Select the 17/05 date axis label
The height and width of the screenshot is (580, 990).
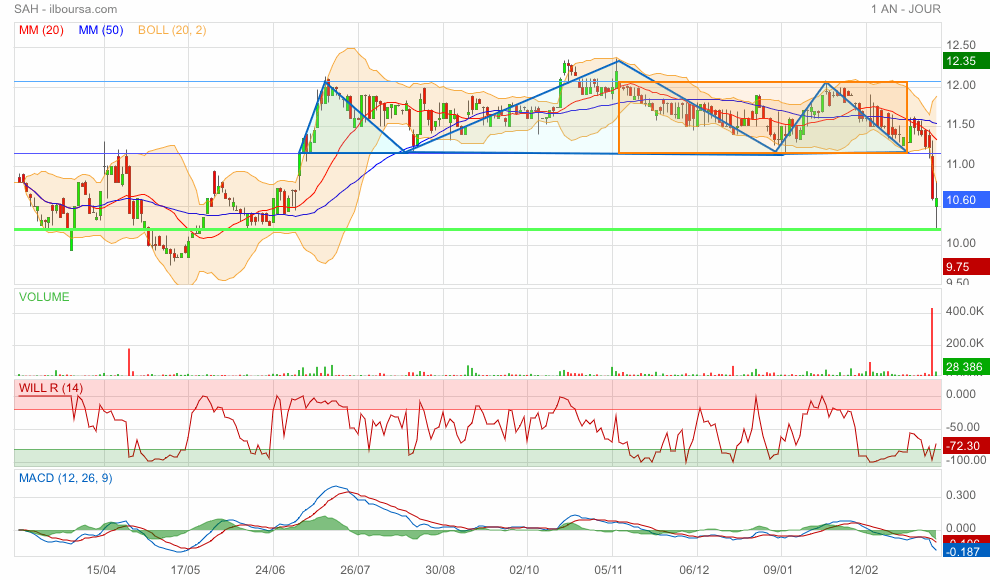pos(185,570)
